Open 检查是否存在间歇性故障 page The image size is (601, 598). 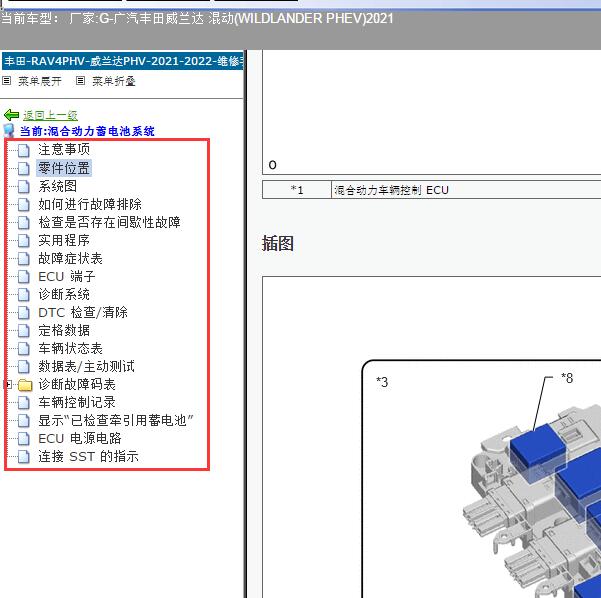(x=109, y=222)
